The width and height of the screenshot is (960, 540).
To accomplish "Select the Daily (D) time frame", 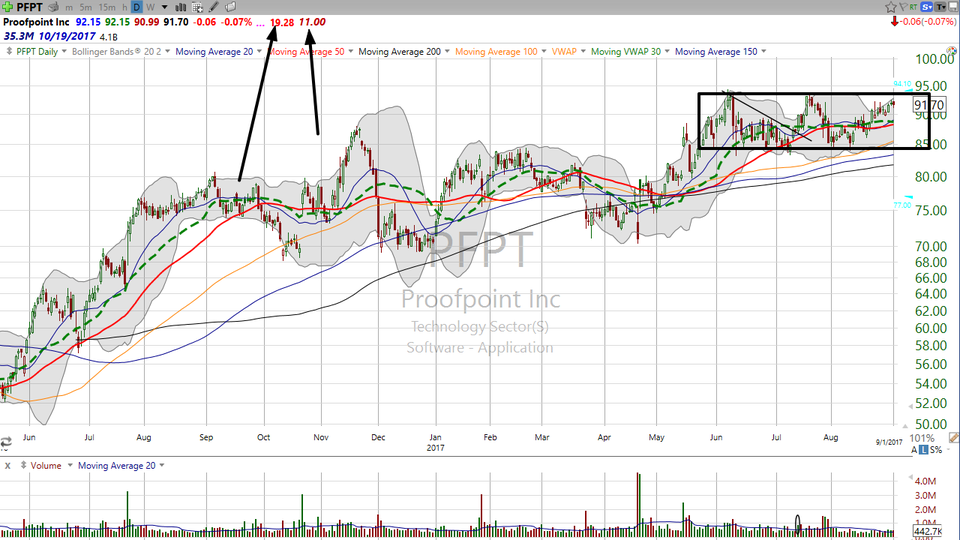I will 137,7.
